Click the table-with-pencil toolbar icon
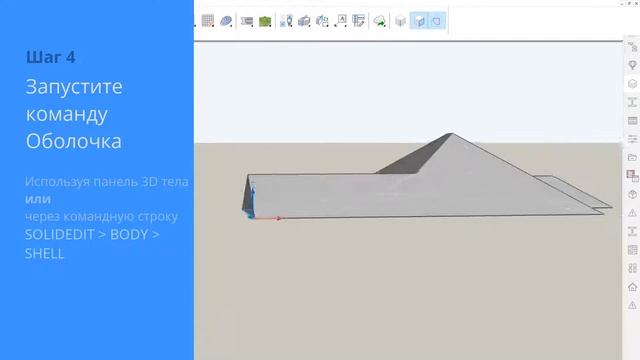 [x=358, y=20]
